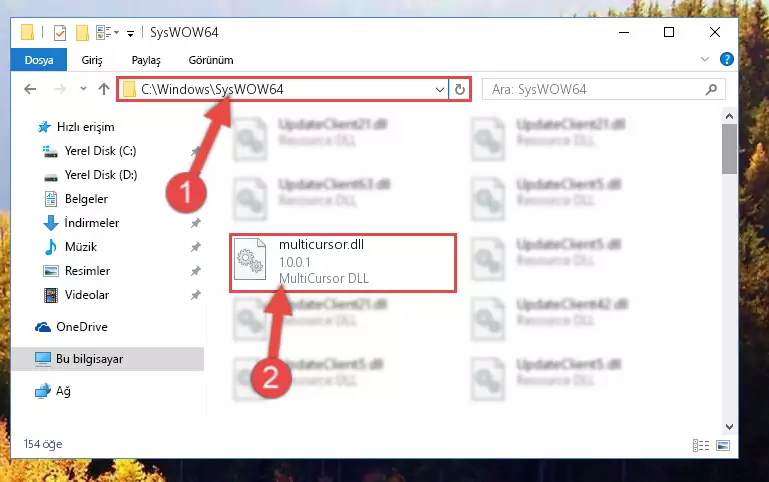Click the Properties checkmark quick access icon
This screenshot has height=482, width=769.
[59, 33]
